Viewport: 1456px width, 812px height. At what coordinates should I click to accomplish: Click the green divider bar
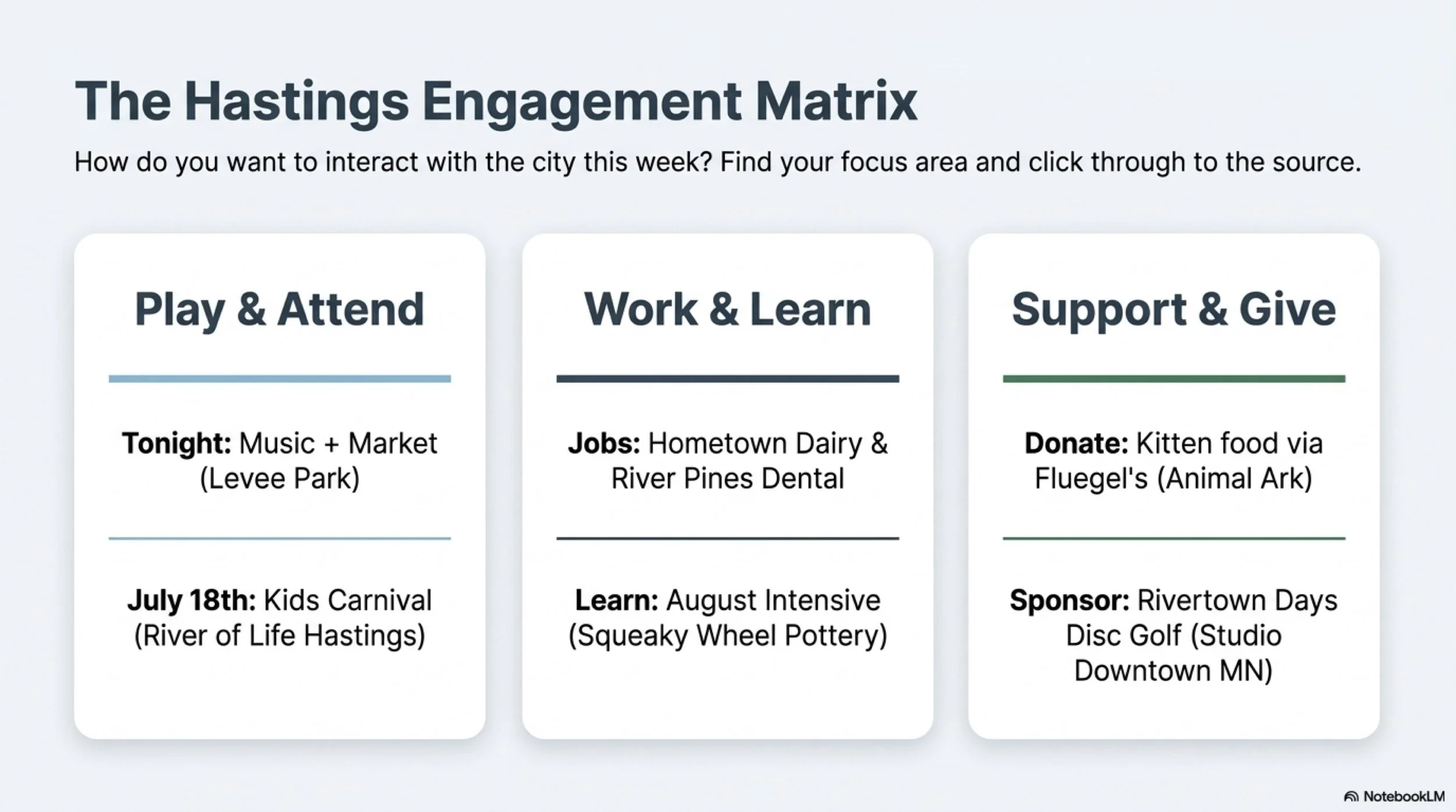pyautogui.click(x=1174, y=379)
